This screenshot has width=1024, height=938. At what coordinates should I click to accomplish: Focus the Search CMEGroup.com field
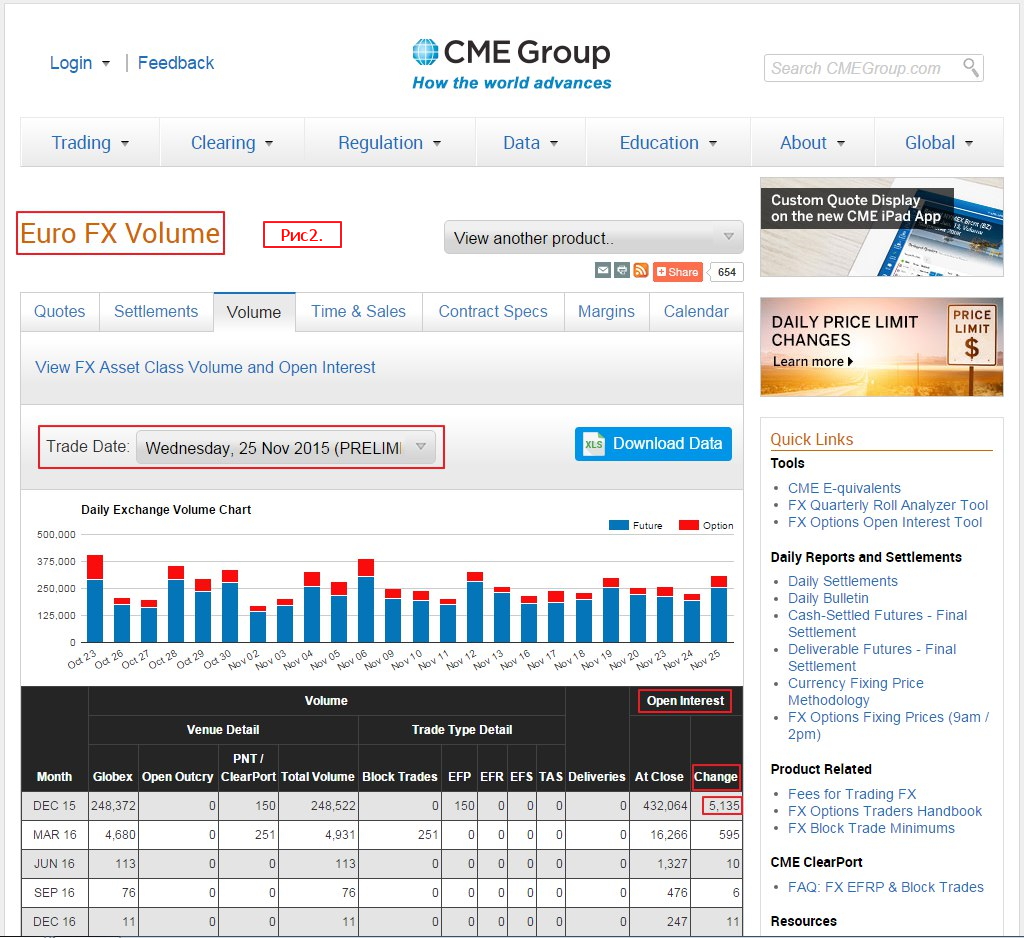(874, 68)
